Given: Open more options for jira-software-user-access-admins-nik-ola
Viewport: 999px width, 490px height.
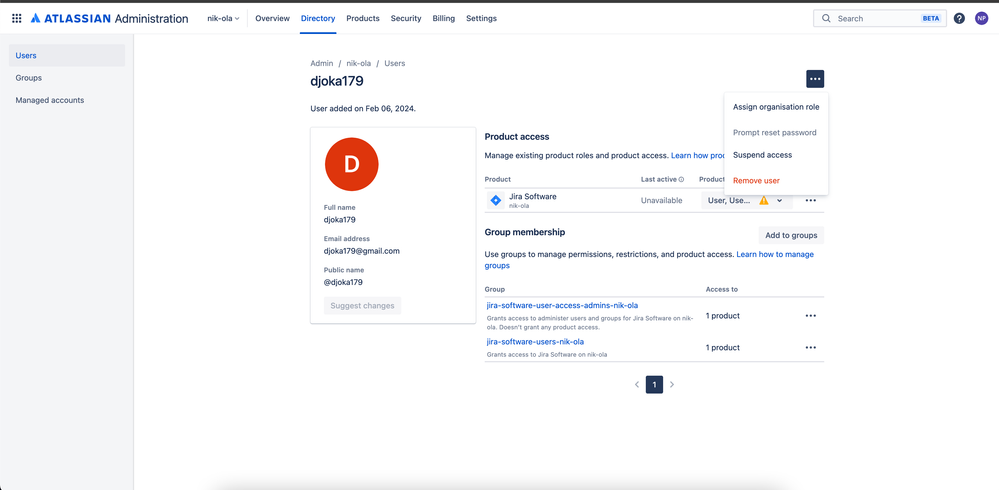Looking at the screenshot, I should pos(810,315).
